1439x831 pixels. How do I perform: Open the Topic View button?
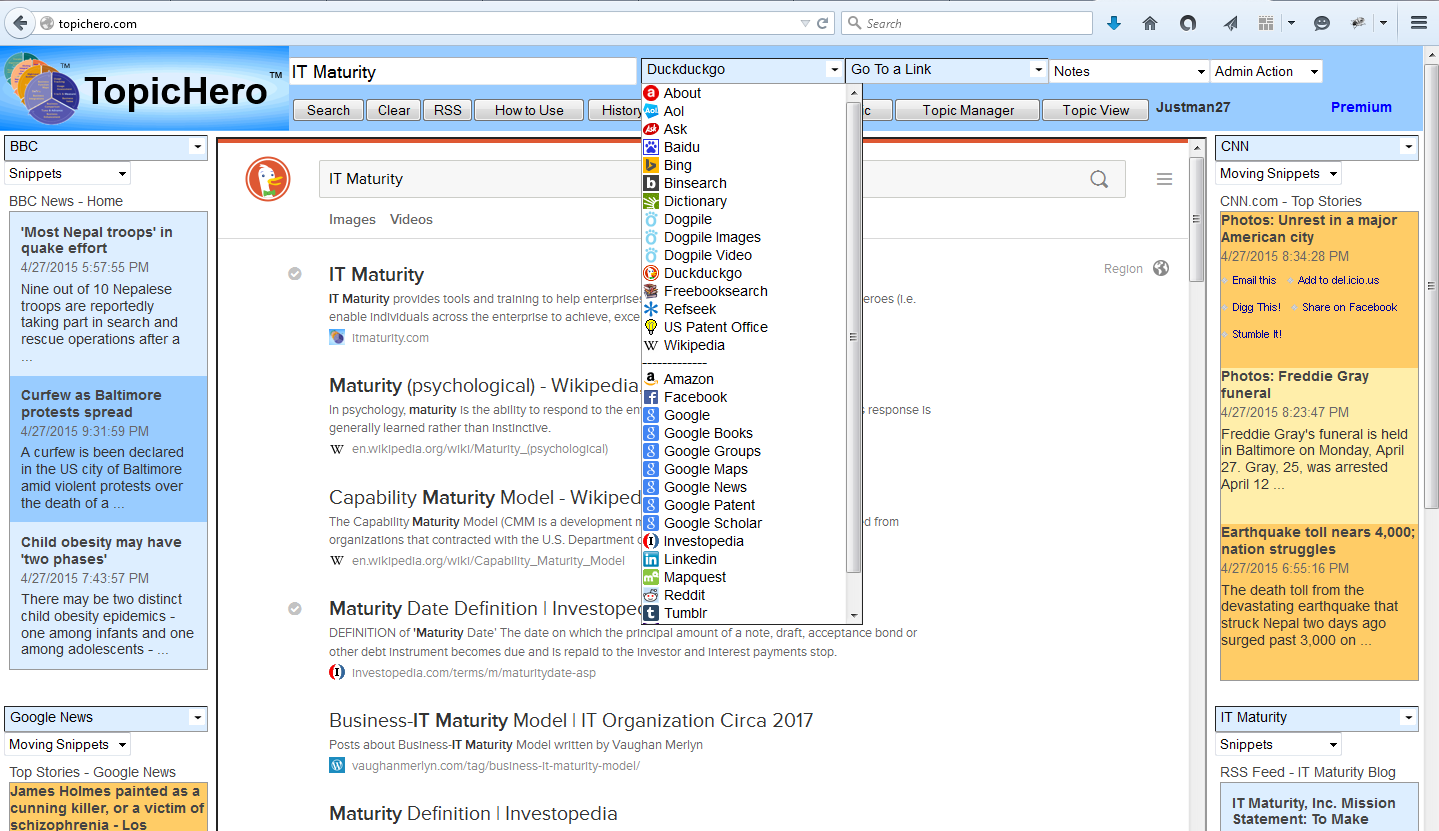(1095, 110)
